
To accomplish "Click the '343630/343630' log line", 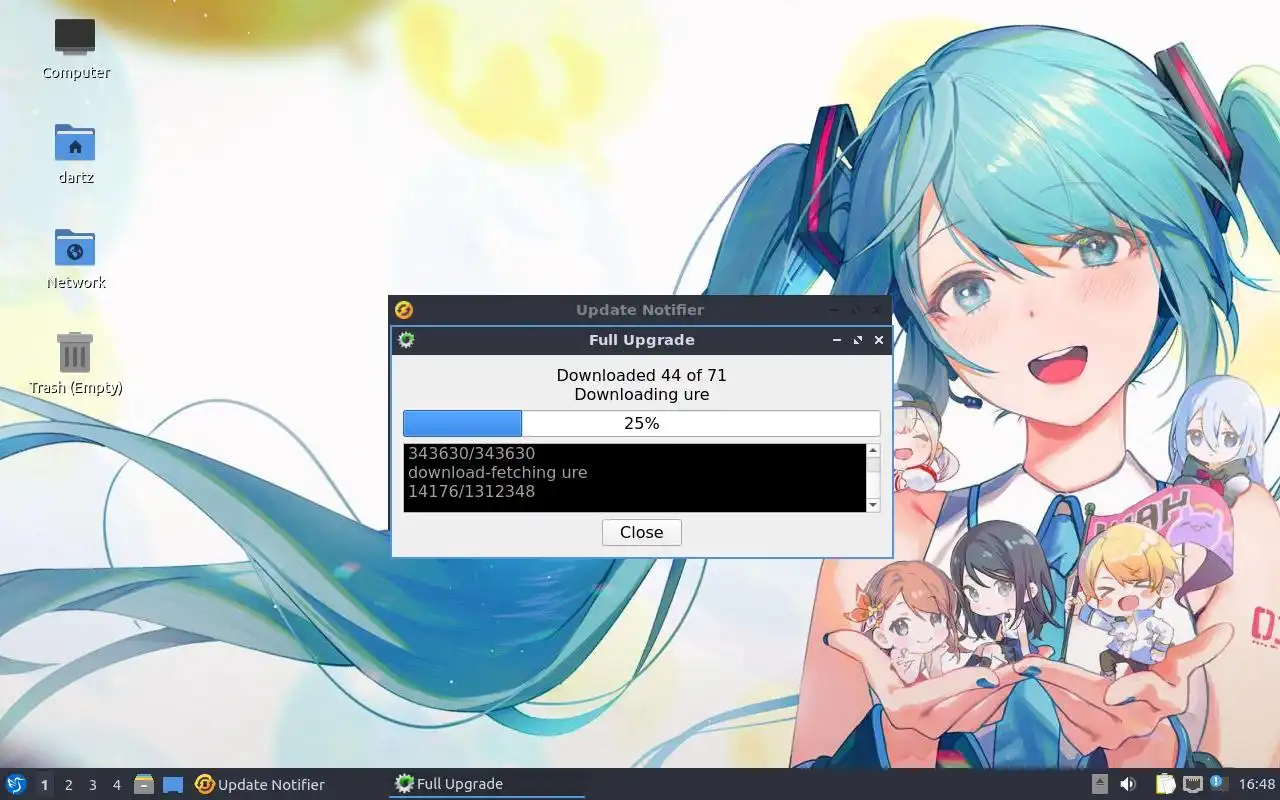I will [x=471, y=453].
